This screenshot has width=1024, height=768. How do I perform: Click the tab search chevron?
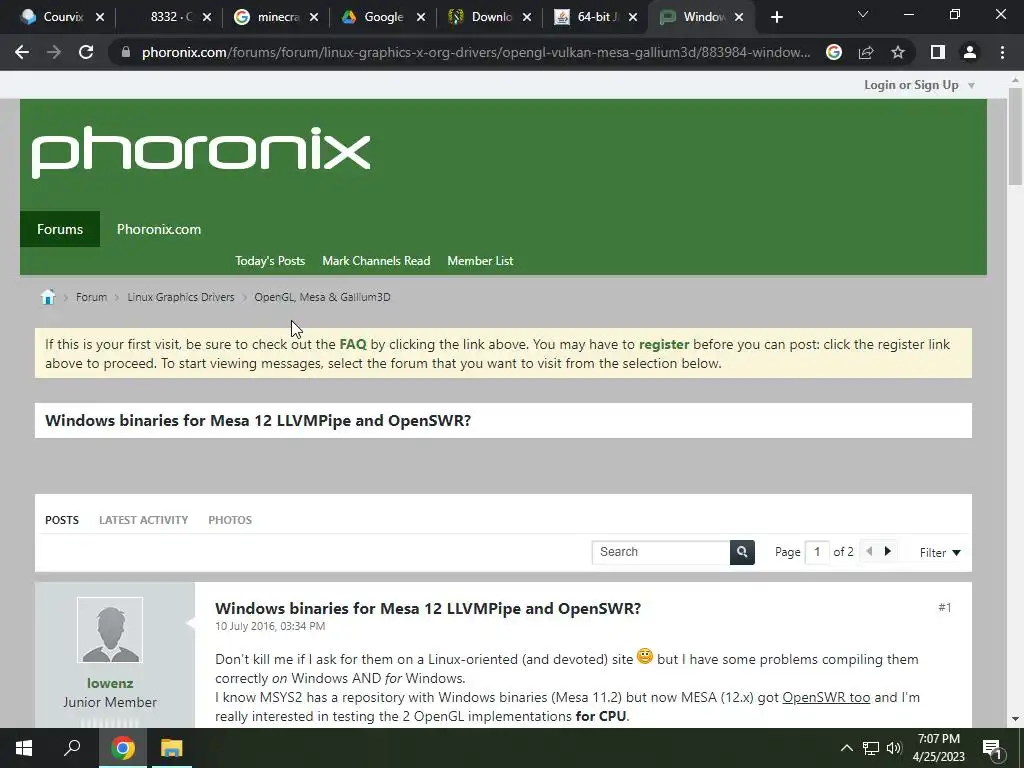click(x=863, y=14)
